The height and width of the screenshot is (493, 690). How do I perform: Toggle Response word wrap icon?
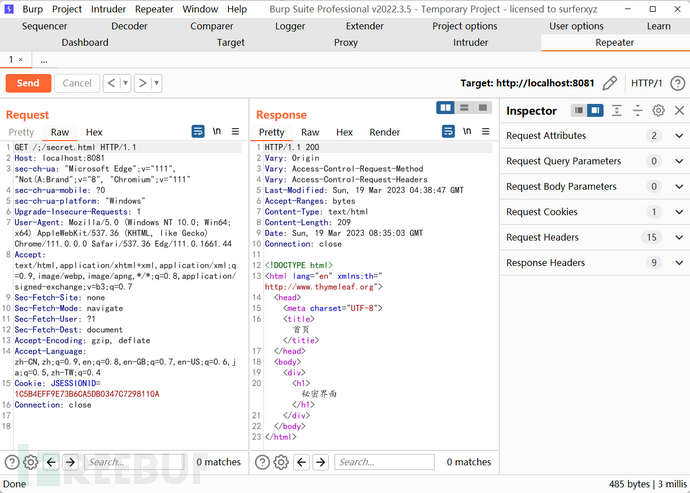448,131
